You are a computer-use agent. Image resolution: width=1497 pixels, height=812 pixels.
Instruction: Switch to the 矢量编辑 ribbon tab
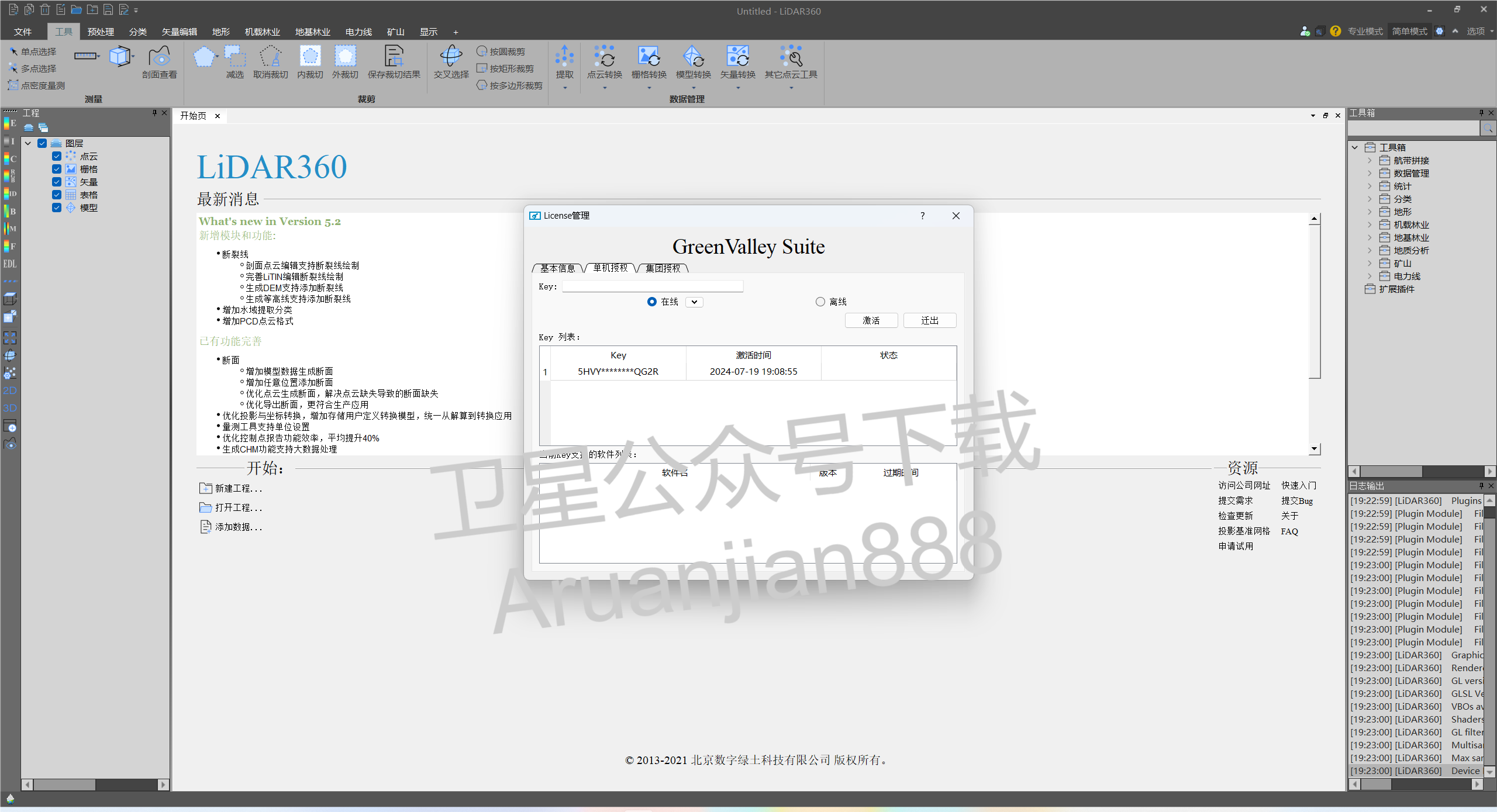tap(180, 32)
